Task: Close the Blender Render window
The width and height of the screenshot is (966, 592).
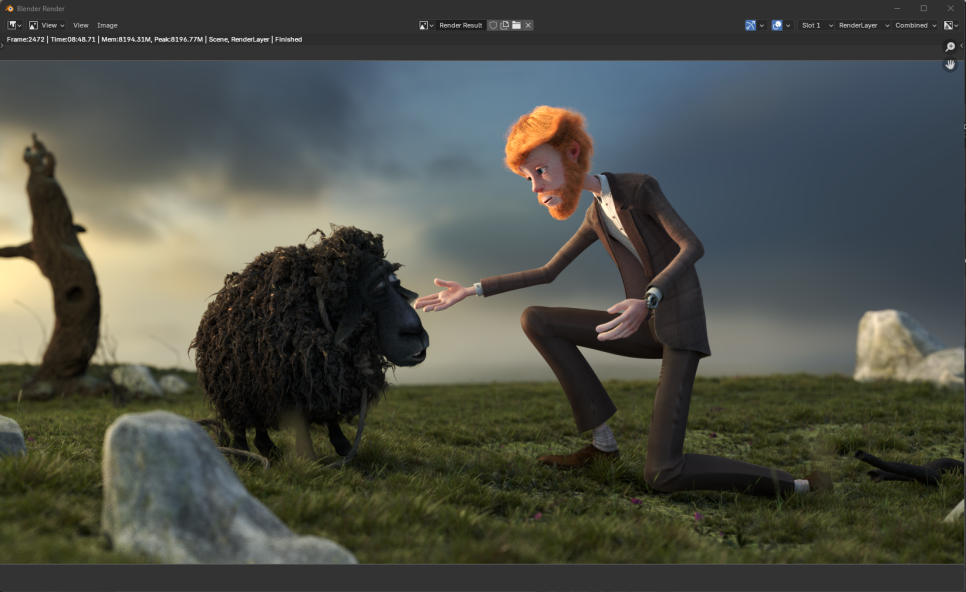Action: 951,8
